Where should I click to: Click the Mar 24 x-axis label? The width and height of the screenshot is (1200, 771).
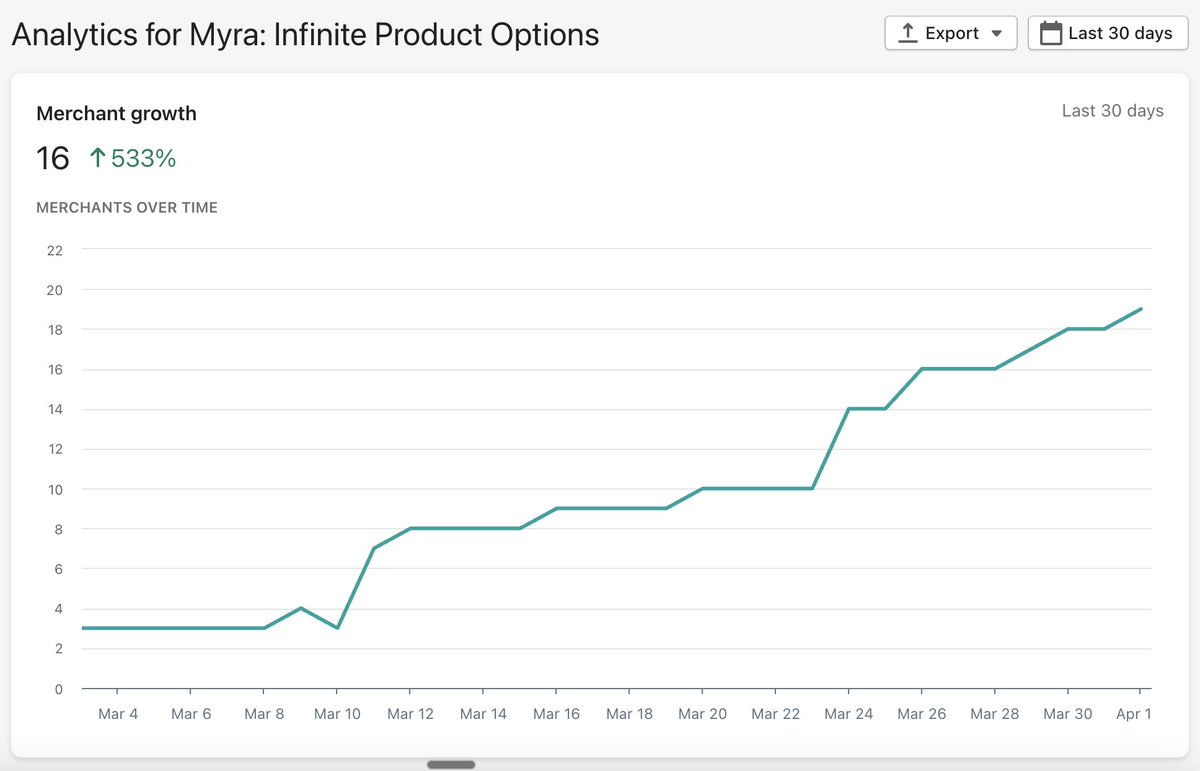[849, 714]
